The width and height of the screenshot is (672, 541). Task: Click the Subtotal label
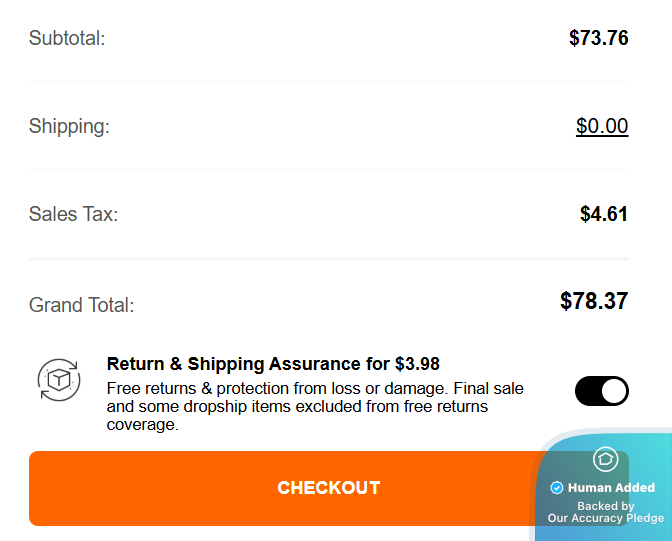click(x=67, y=39)
